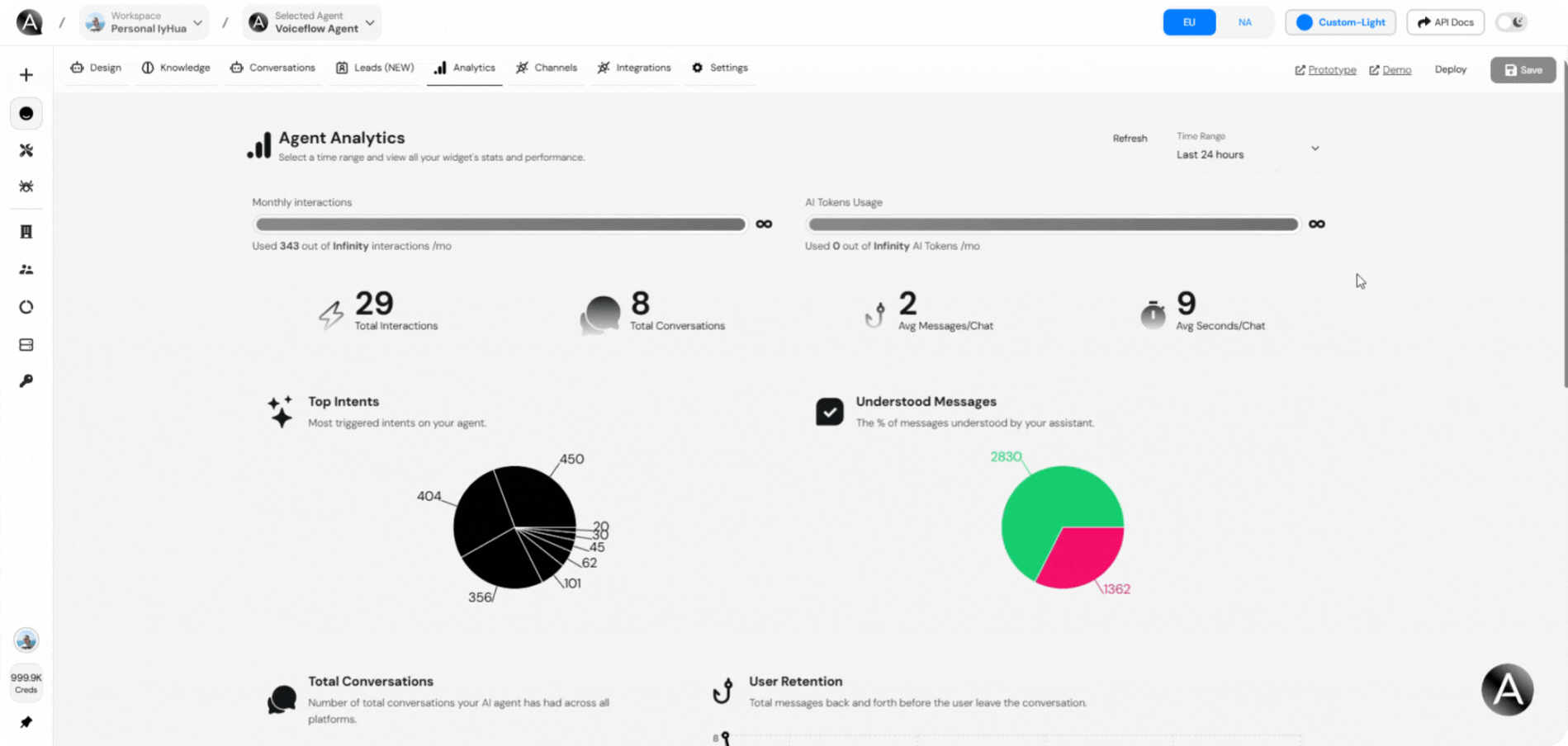Click the plus icon in left sidebar
Viewport: 1568px width, 746px height.
[26, 75]
